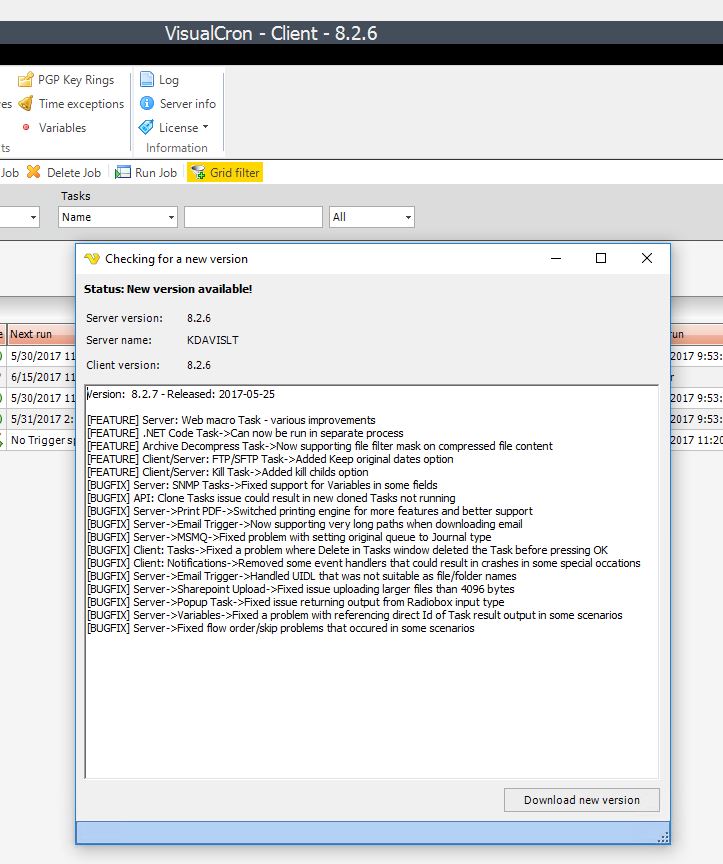723x864 pixels.
Task: Select the No Trigger row in grid
Action: [38, 440]
